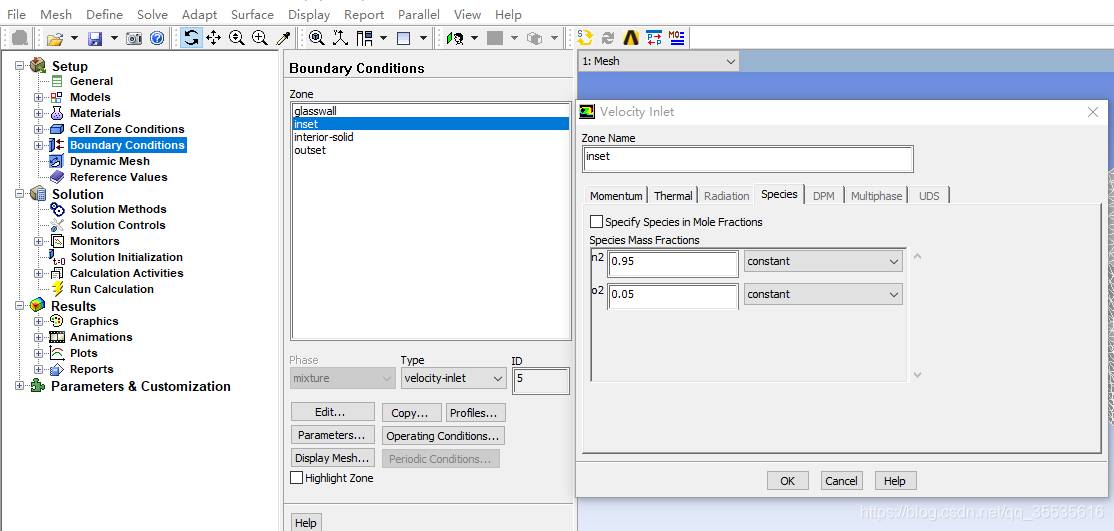Click the window layout arrangement icon

click(364, 38)
